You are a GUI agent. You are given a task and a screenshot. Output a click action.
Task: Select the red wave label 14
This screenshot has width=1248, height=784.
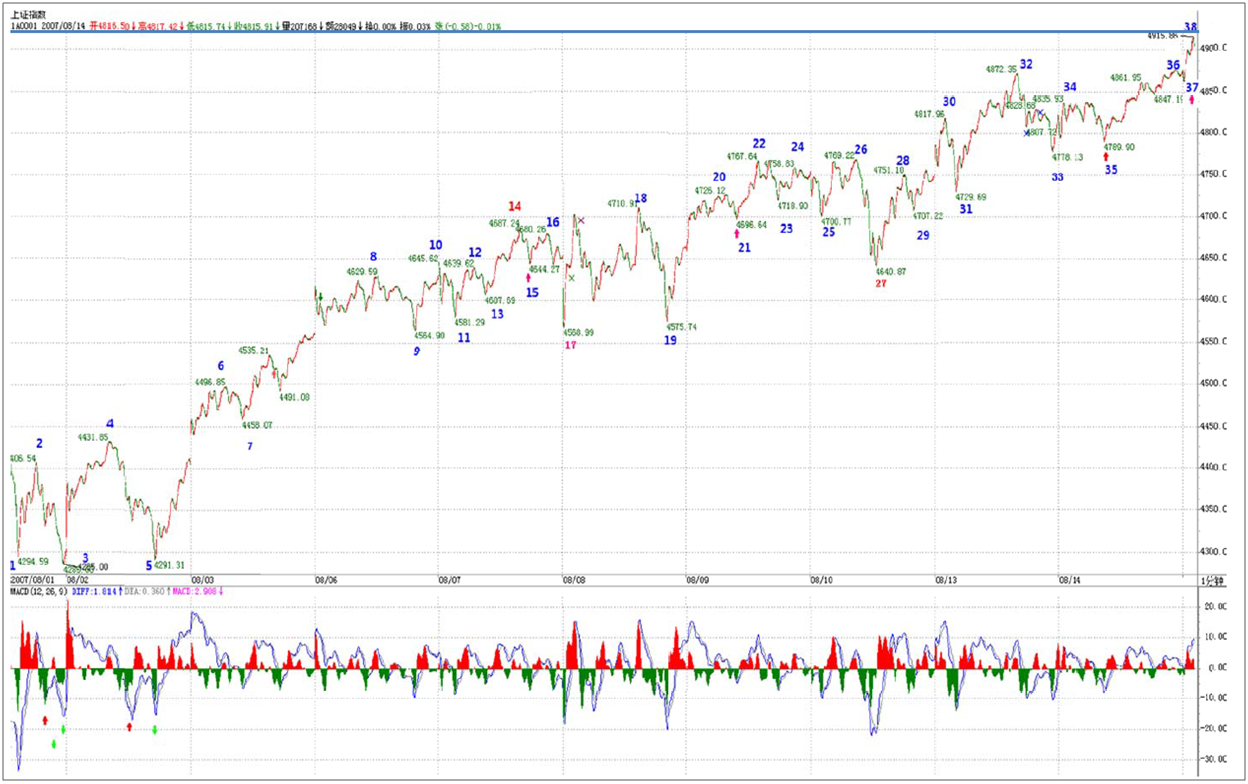514,207
